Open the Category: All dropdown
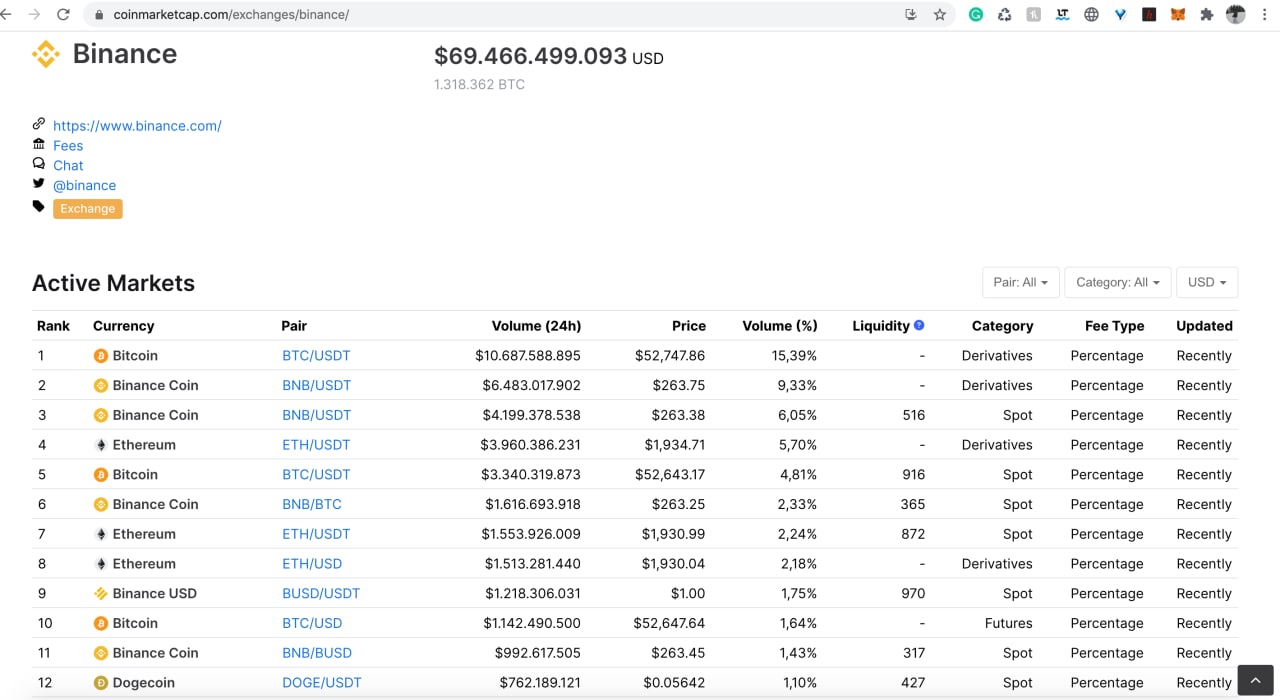The height and width of the screenshot is (700, 1280). pos(1118,283)
